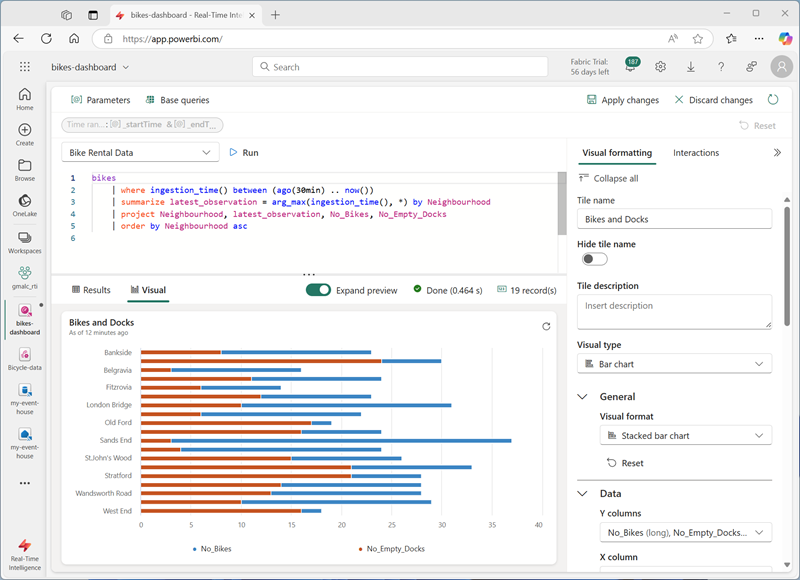
Task: Click the query editor vertical scrollbar
Action: coord(562,203)
